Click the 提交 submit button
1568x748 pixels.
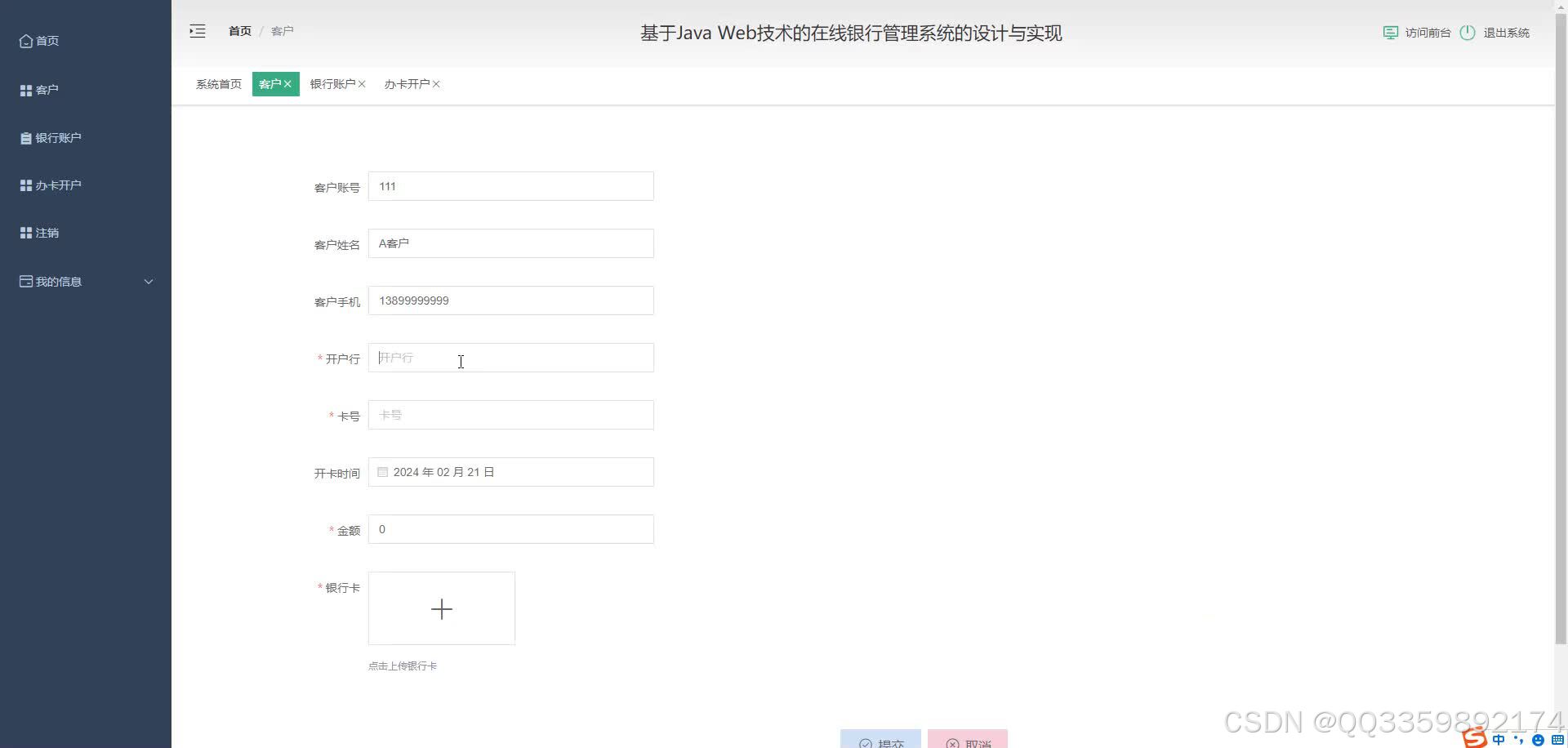click(880, 739)
